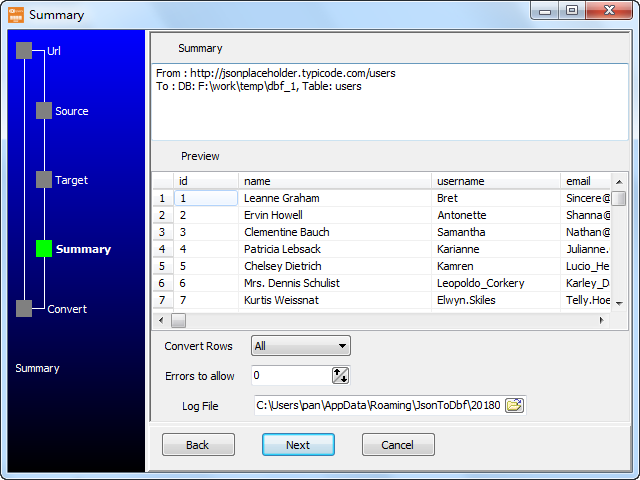This screenshot has height=480, width=640.
Task: Click the app icon in title bar
Action: click(x=15, y=15)
